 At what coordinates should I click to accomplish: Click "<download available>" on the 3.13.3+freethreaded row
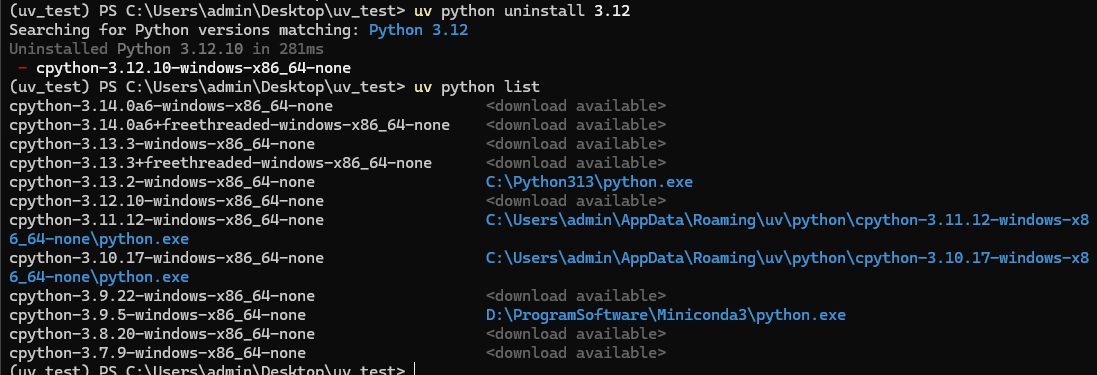[576, 163]
